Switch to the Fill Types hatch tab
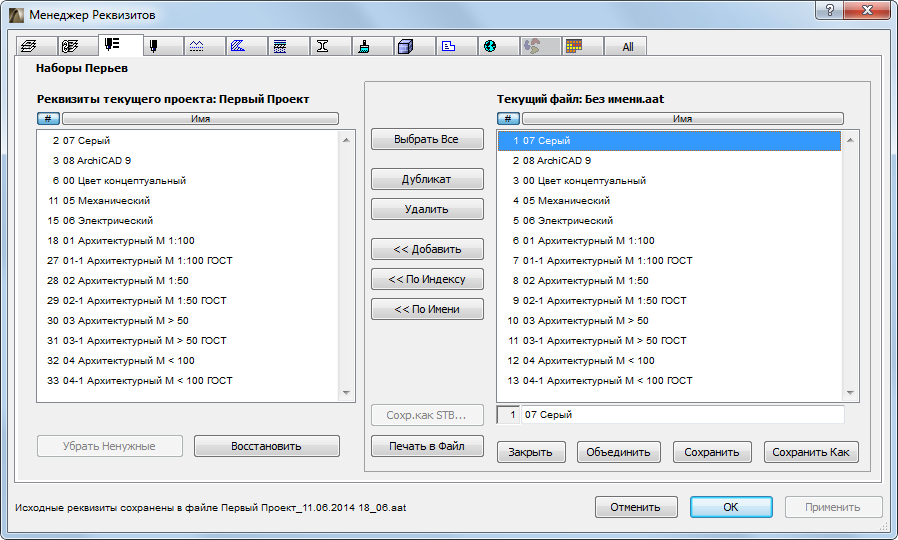 [246, 46]
